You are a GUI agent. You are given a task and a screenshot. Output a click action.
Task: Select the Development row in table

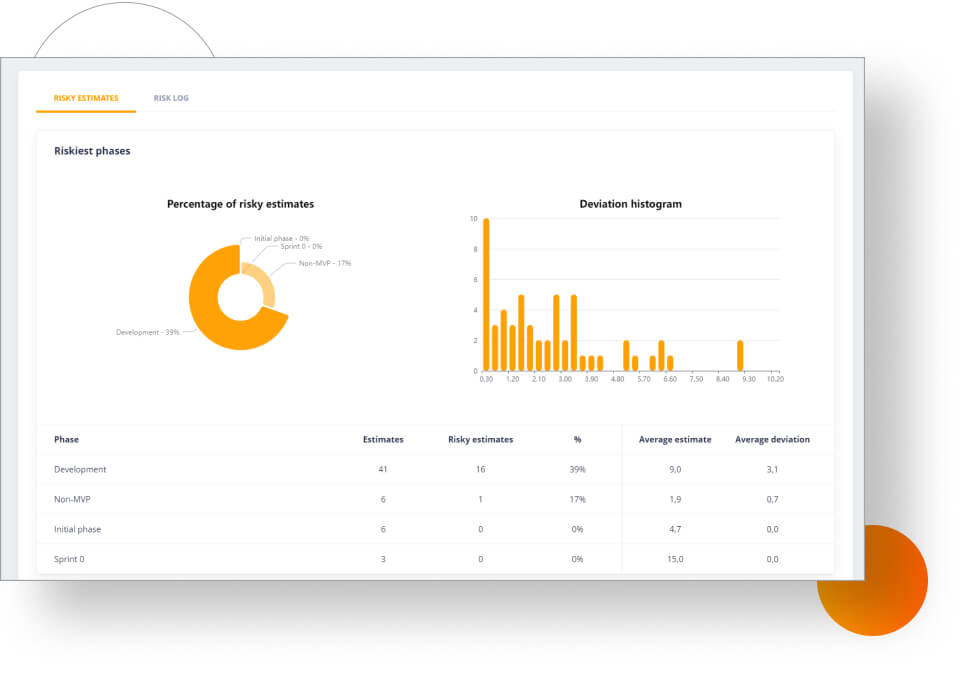pos(80,469)
